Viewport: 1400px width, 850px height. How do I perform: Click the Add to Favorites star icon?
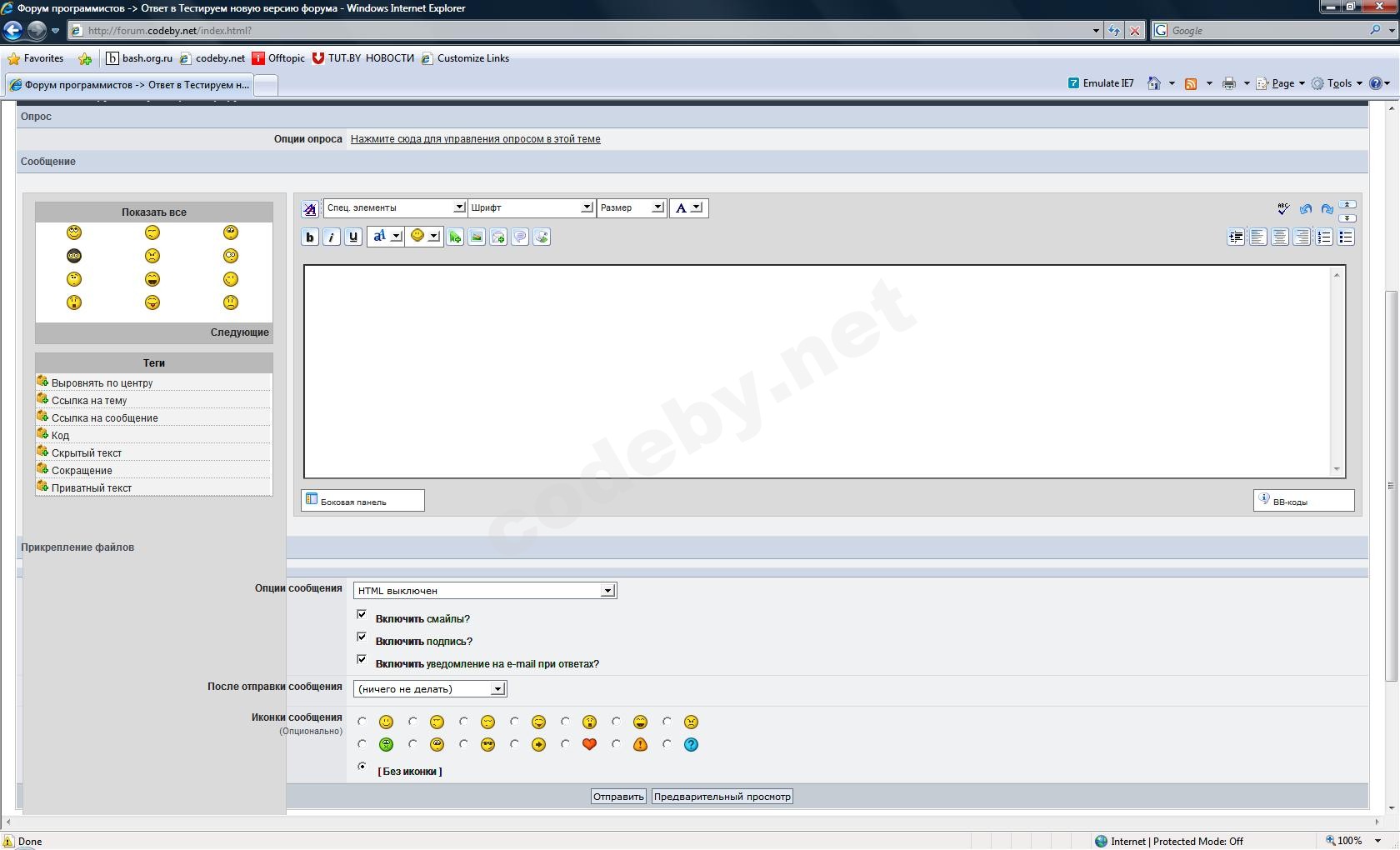click(85, 58)
